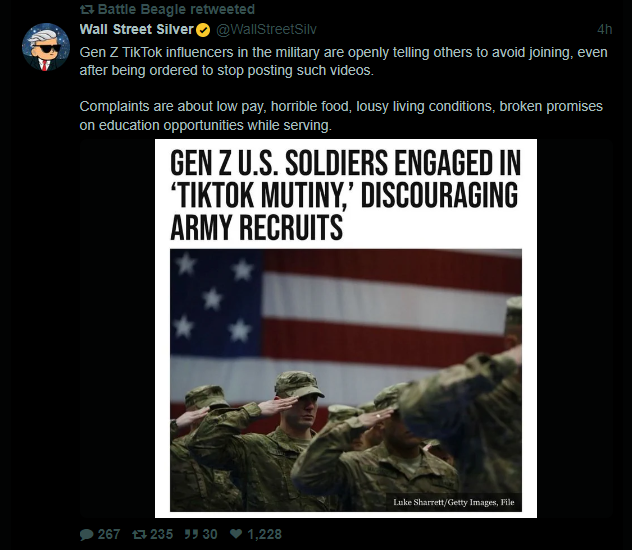Like the tweet with the heart icon
The height and width of the screenshot is (550, 632).
click(x=237, y=535)
